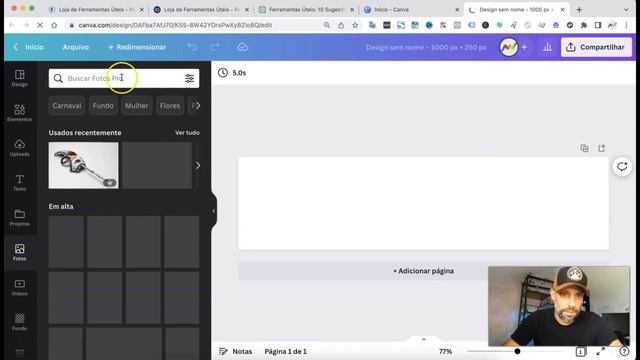This screenshot has width=640, height=360.
Task: Click the blank design canvas
Action: pos(423,203)
